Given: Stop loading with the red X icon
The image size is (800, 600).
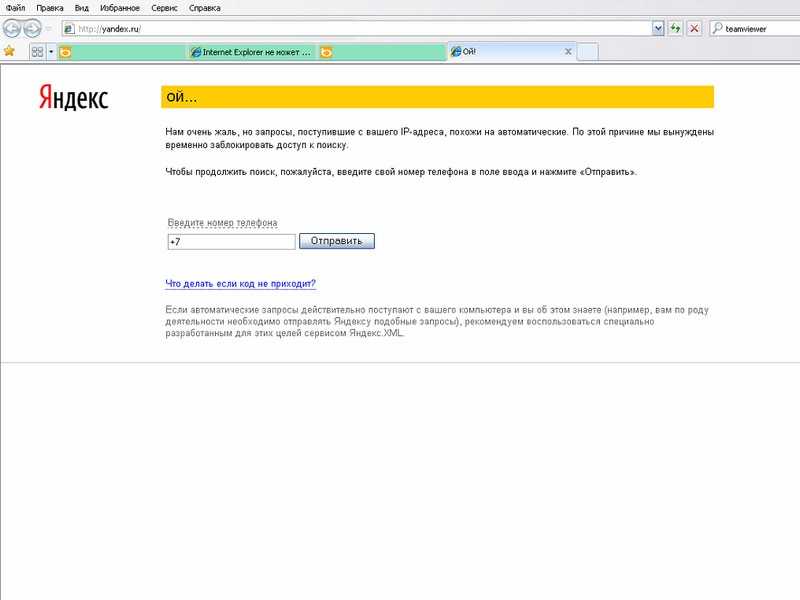Looking at the screenshot, I should 694,29.
